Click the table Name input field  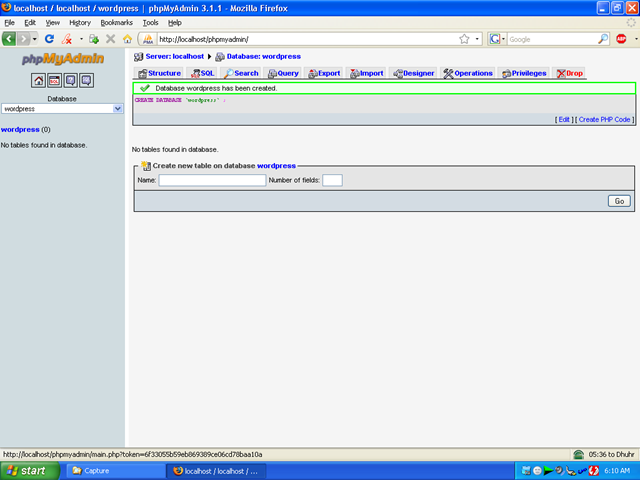(x=212, y=180)
